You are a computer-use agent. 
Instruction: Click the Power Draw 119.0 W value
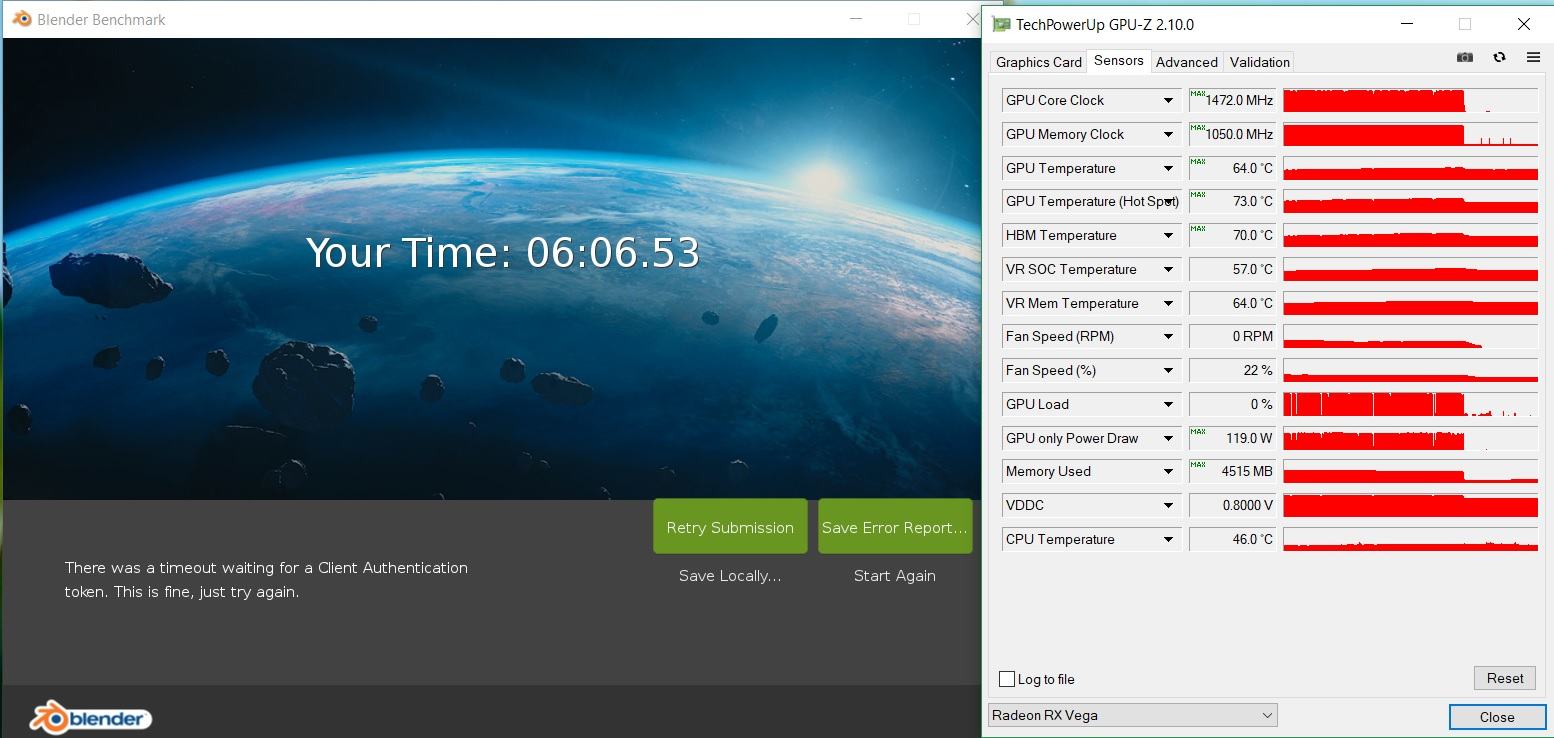(x=1232, y=438)
